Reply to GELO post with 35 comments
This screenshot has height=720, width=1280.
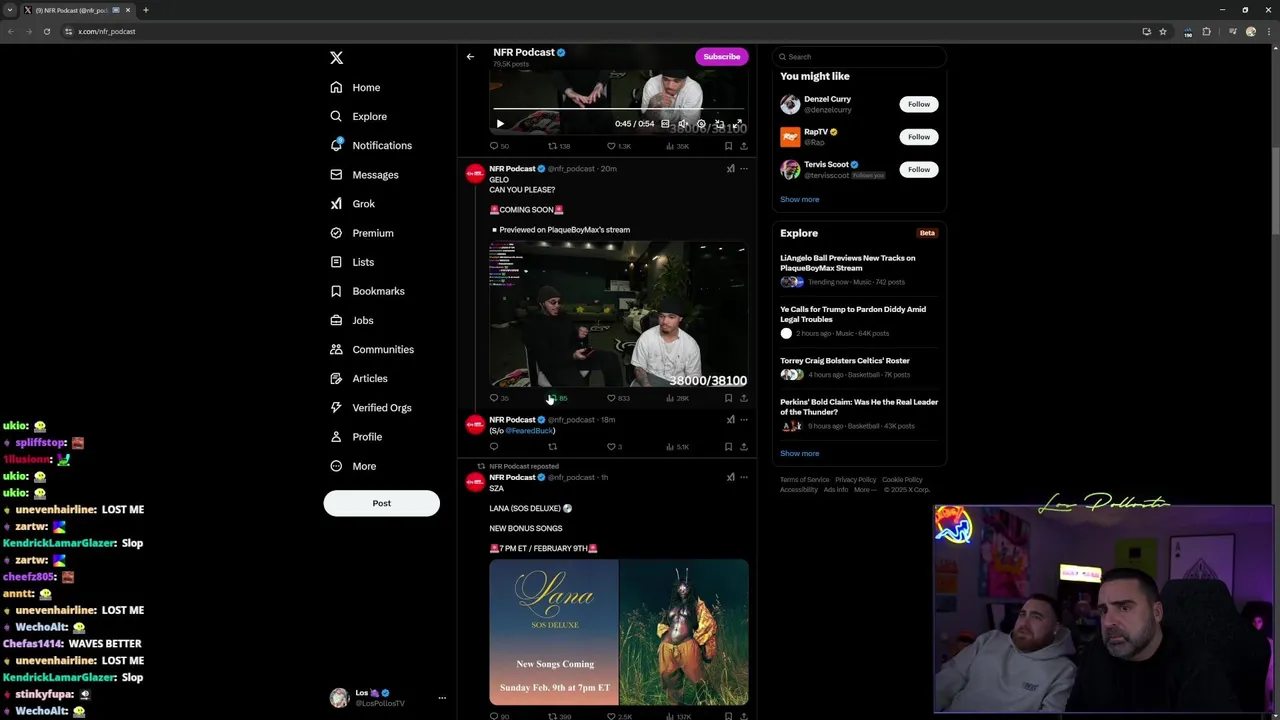point(499,398)
